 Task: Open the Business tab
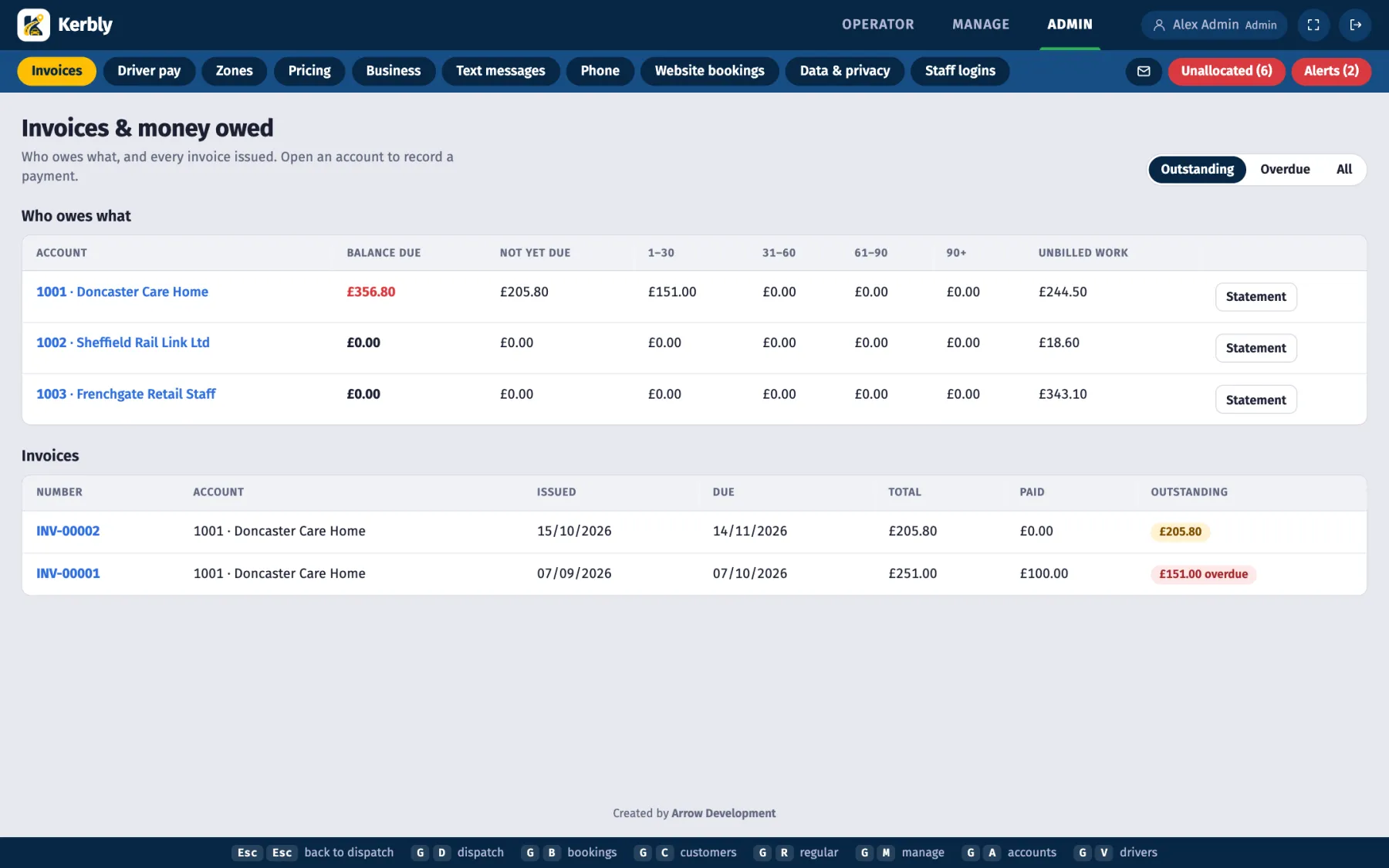(x=394, y=71)
